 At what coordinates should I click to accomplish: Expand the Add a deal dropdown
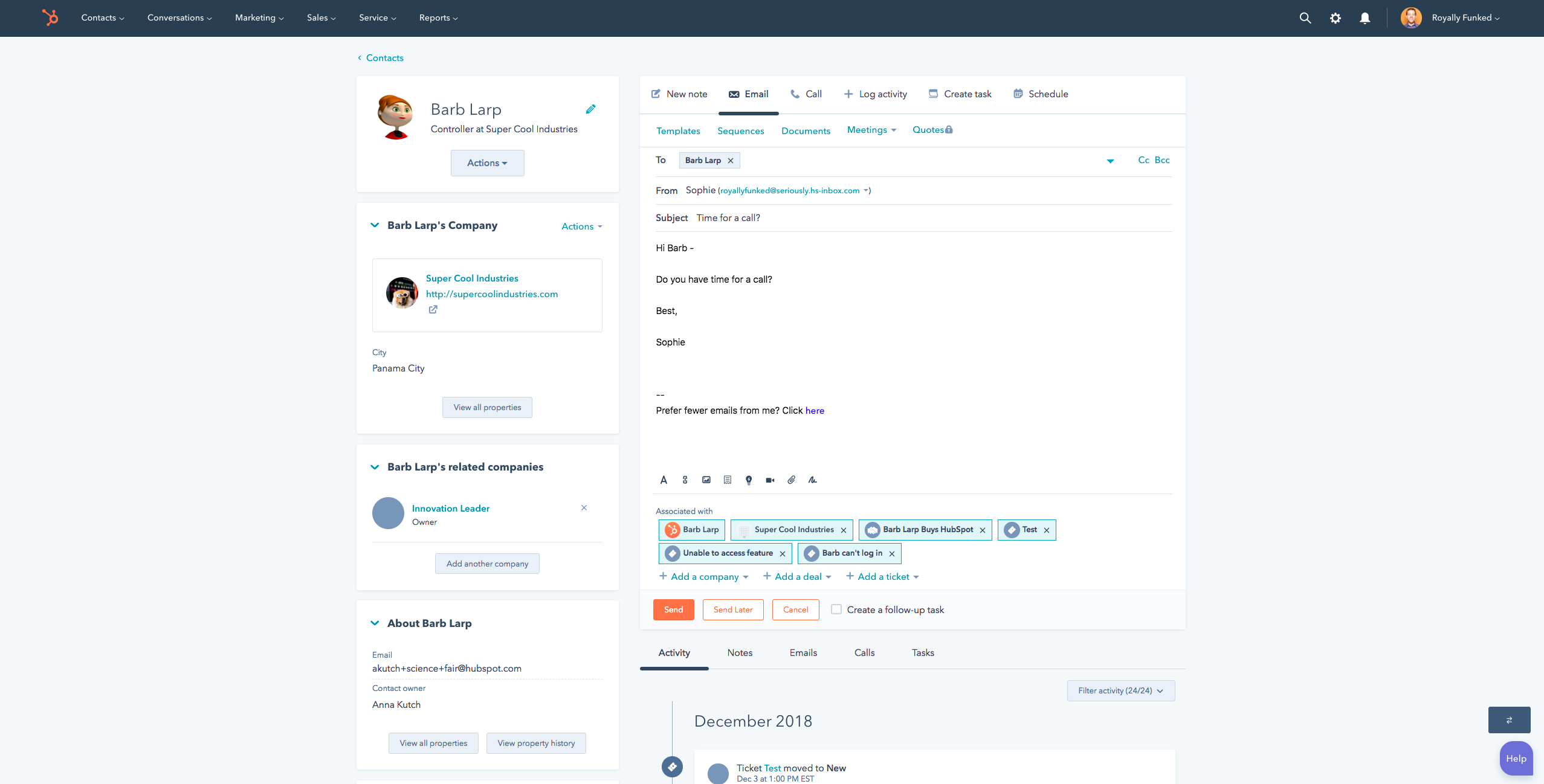point(797,577)
